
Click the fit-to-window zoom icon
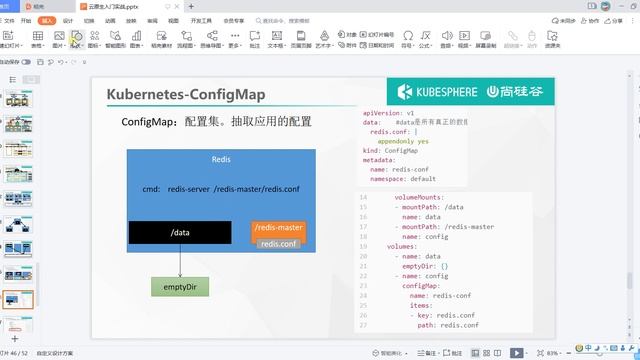tap(540, 353)
